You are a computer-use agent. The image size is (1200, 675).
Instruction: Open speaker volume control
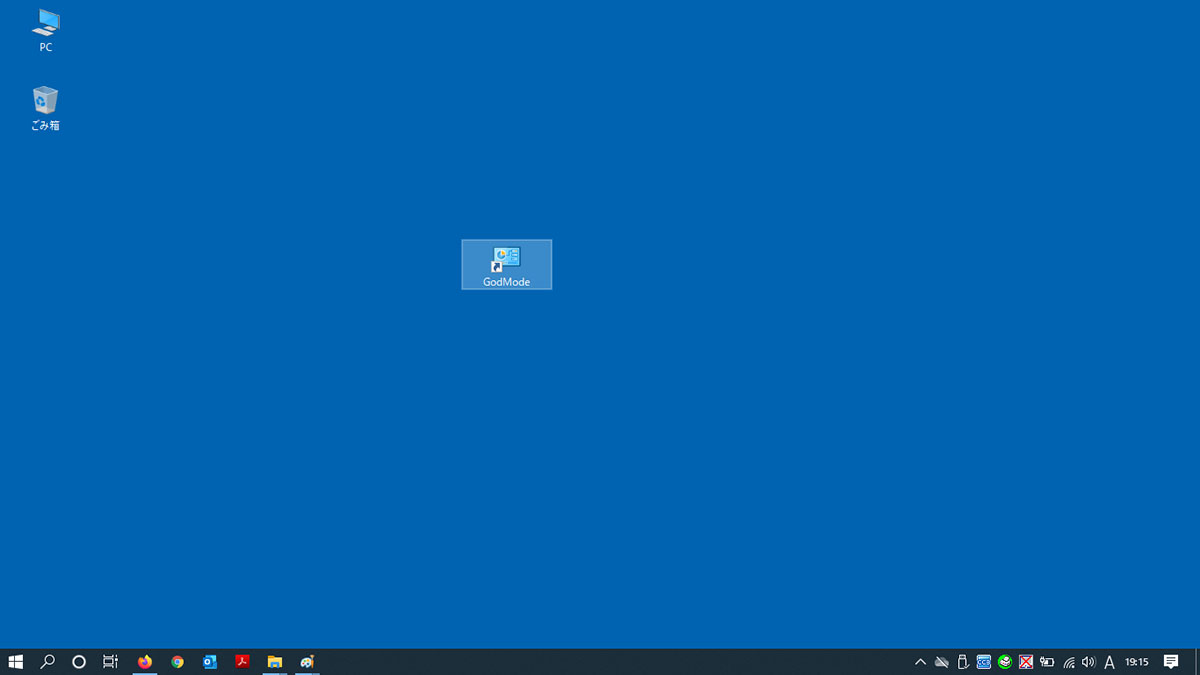click(1089, 662)
